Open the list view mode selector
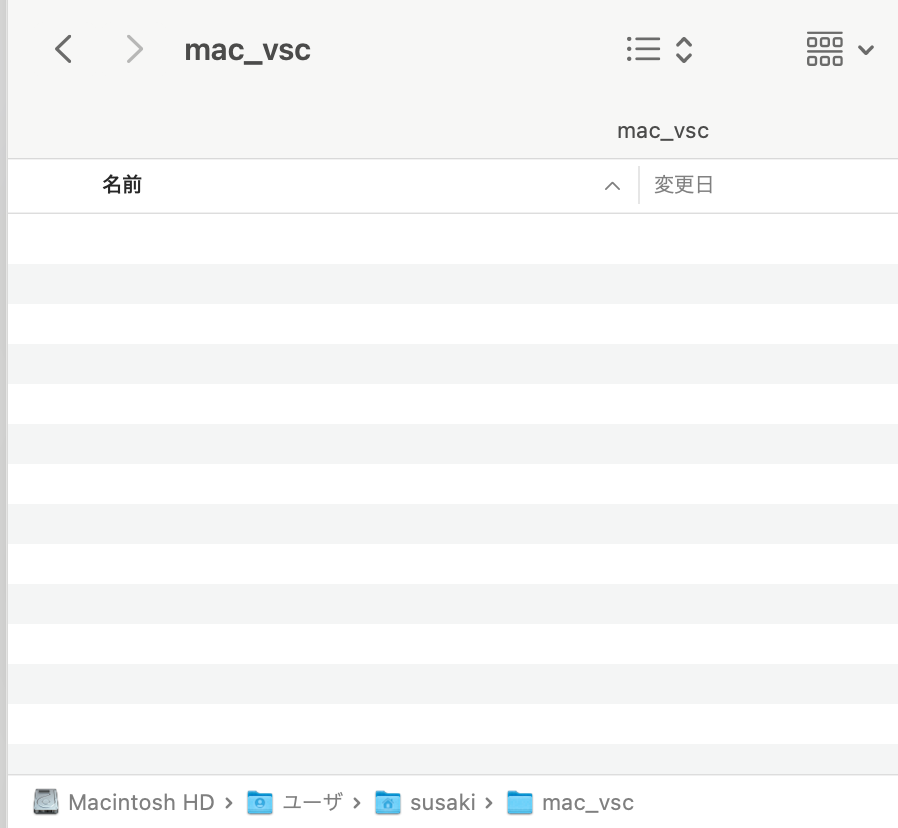Viewport: 898px width, 828px height. pyautogui.click(x=659, y=49)
